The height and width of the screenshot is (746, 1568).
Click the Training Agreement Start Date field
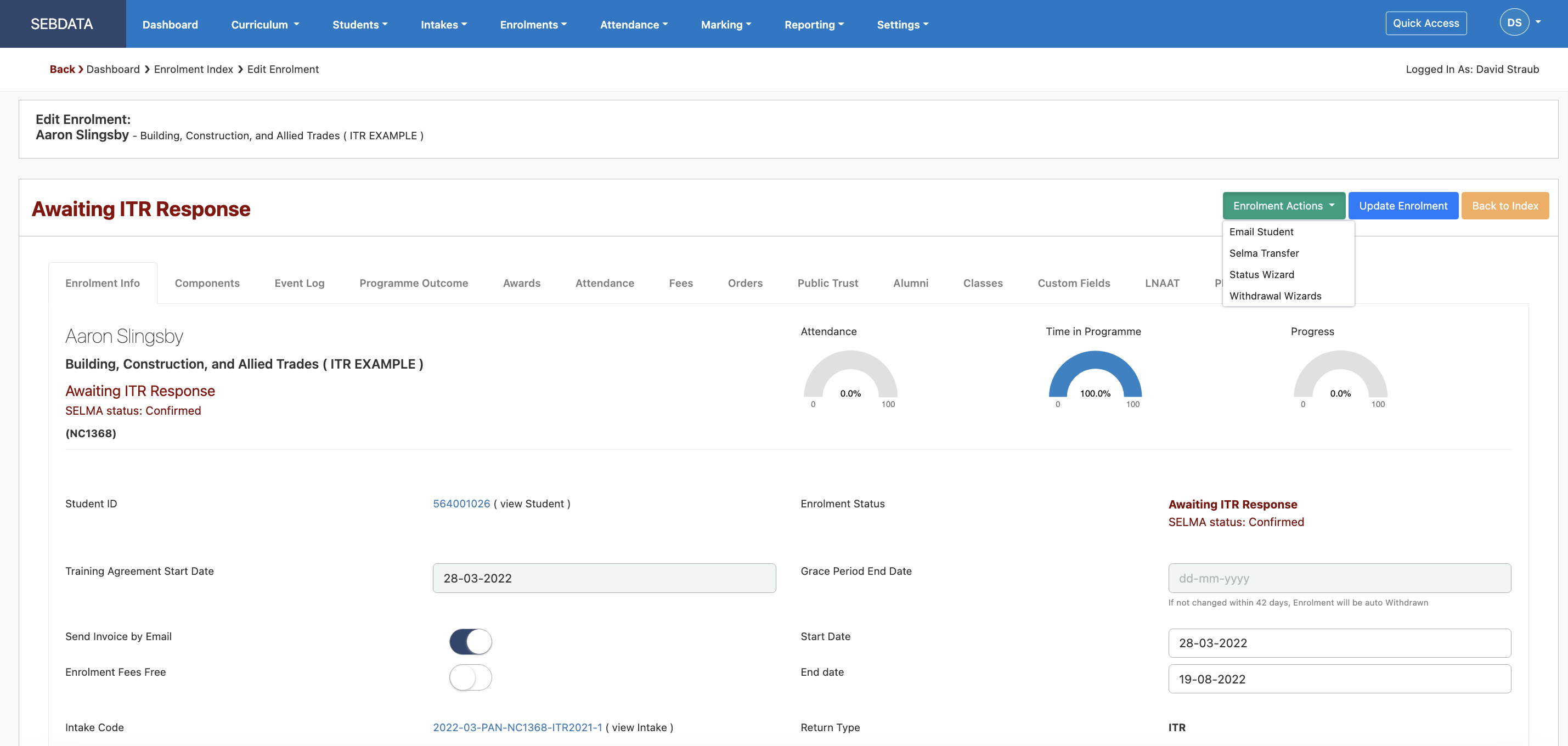[604, 578]
